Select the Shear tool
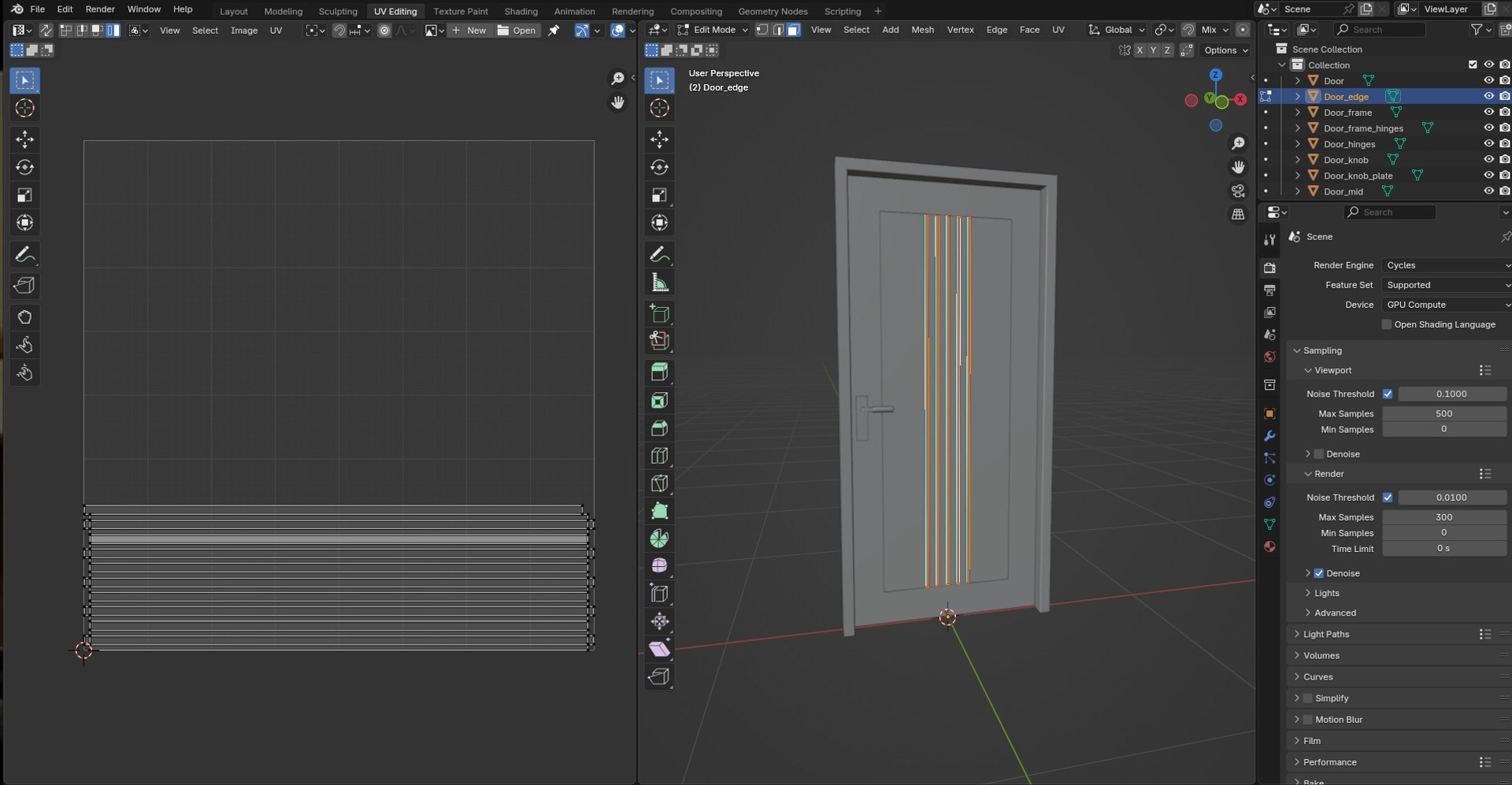 pyautogui.click(x=659, y=649)
